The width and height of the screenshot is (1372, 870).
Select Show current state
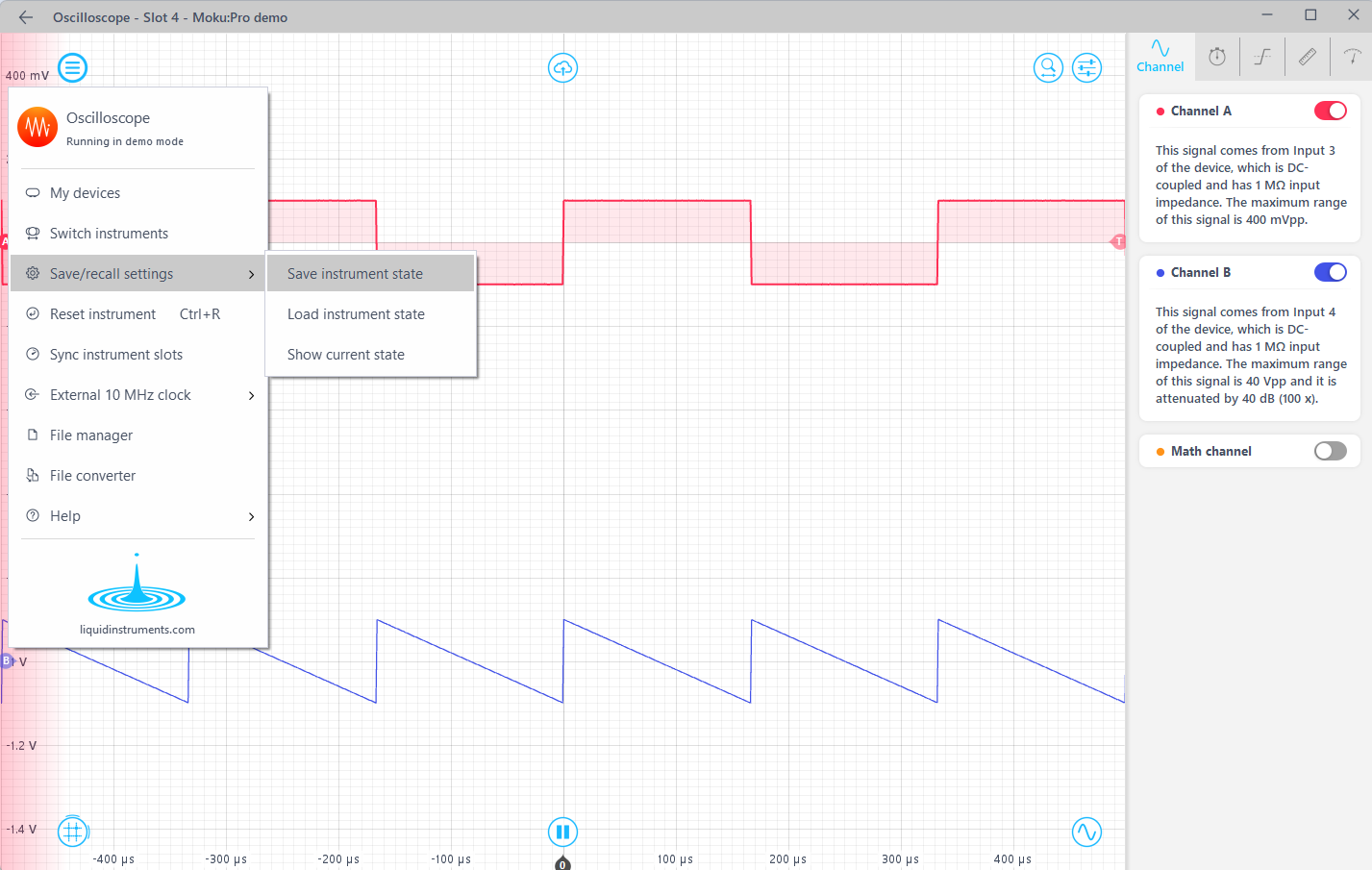tap(370, 355)
